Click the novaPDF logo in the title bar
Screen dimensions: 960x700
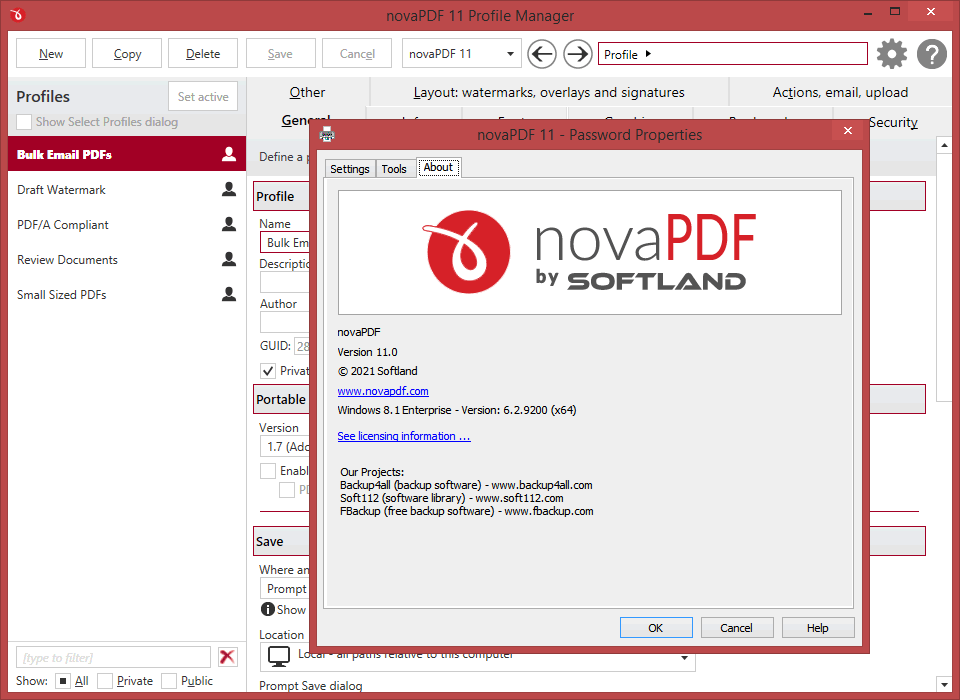click(17, 15)
